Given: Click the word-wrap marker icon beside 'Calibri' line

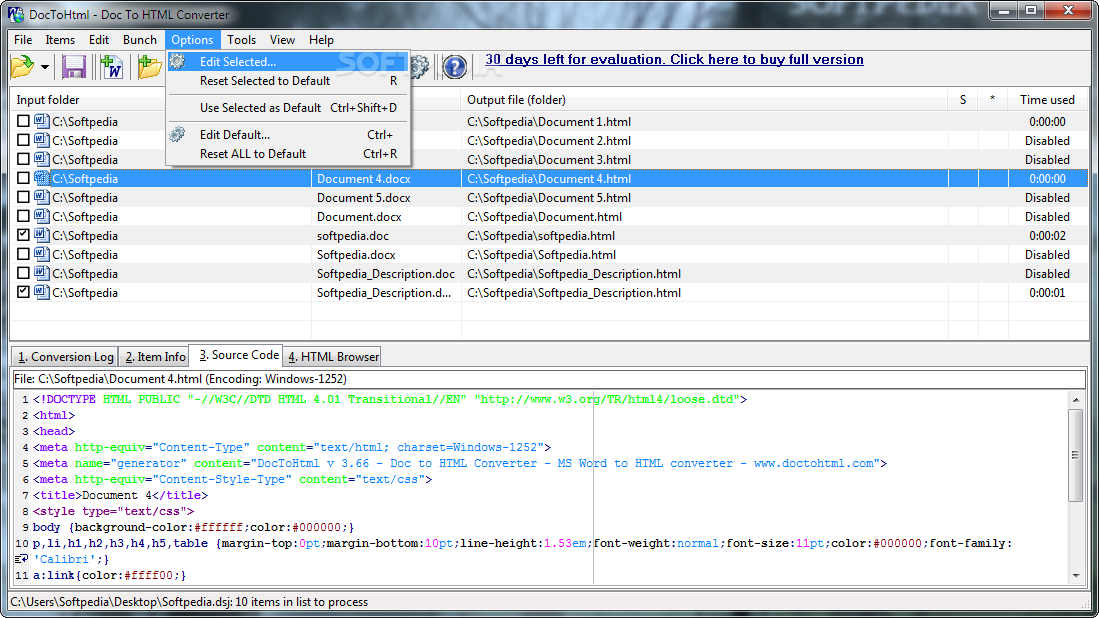Looking at the screenshot, I should (x=21, y=558).
